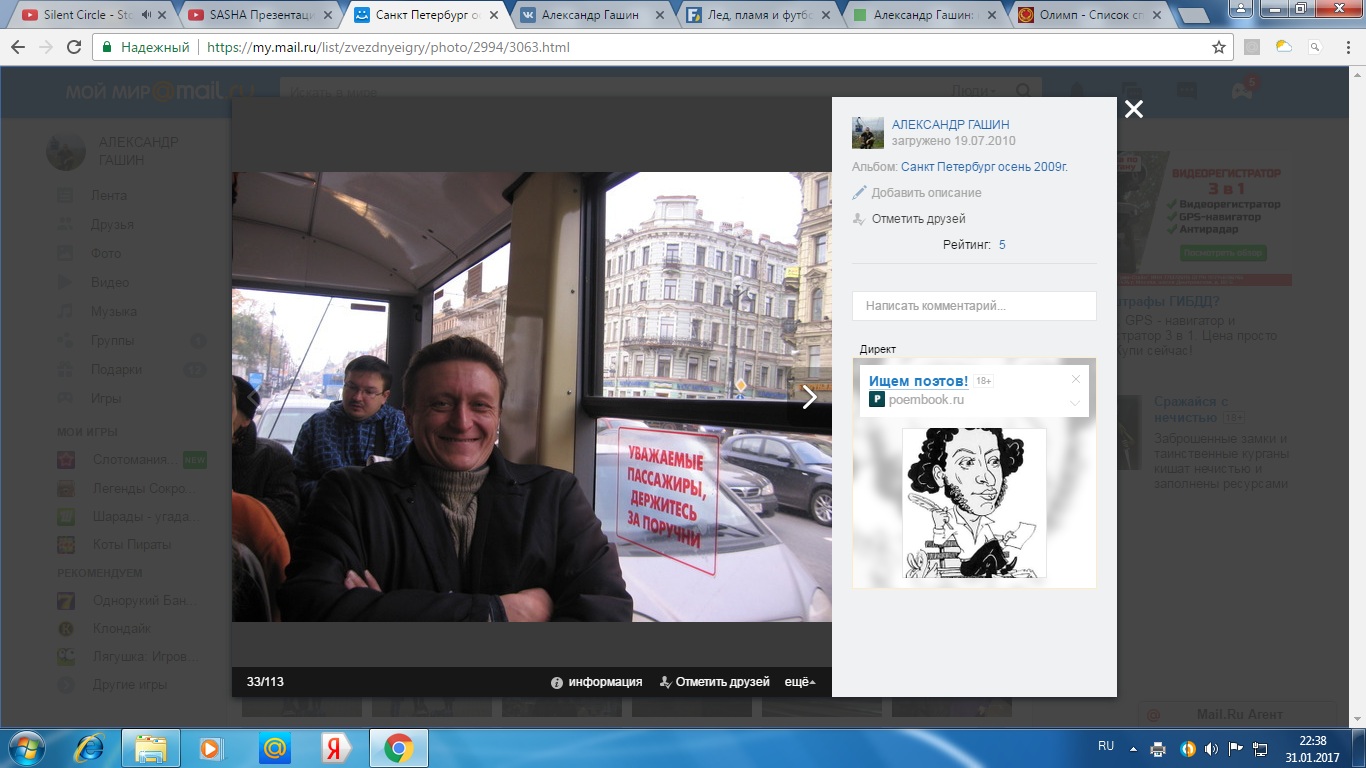This screenshot has width=1366, height=768.
Task: Open Музыка in the left sidebar
Action: point(114,312)
